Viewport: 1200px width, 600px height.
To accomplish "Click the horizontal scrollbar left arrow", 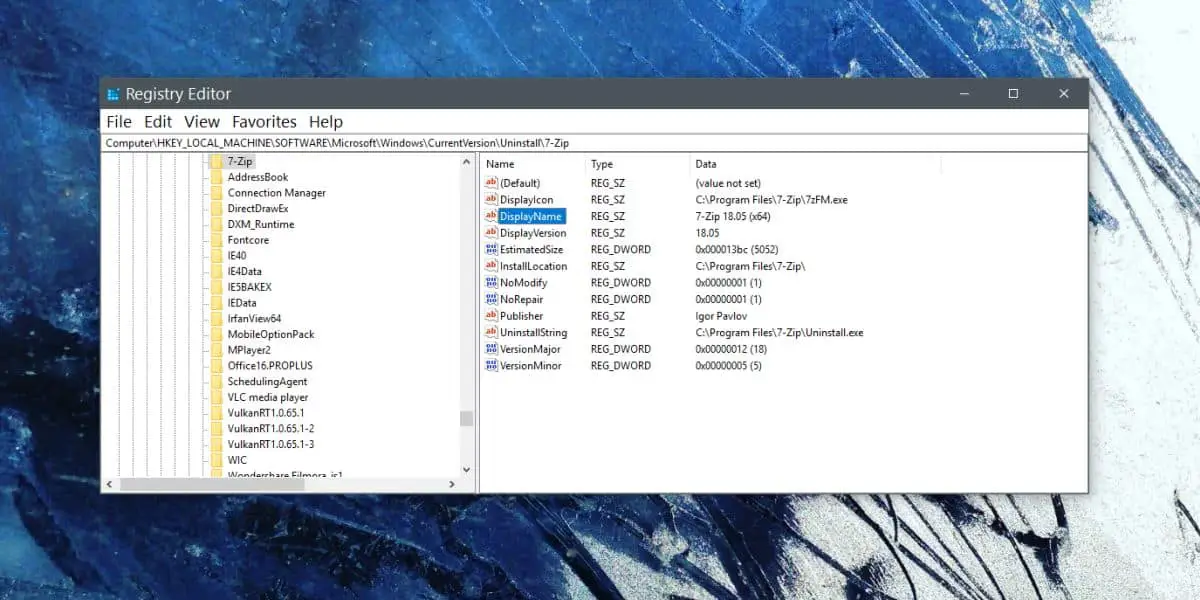I will (x=111, y=484).
